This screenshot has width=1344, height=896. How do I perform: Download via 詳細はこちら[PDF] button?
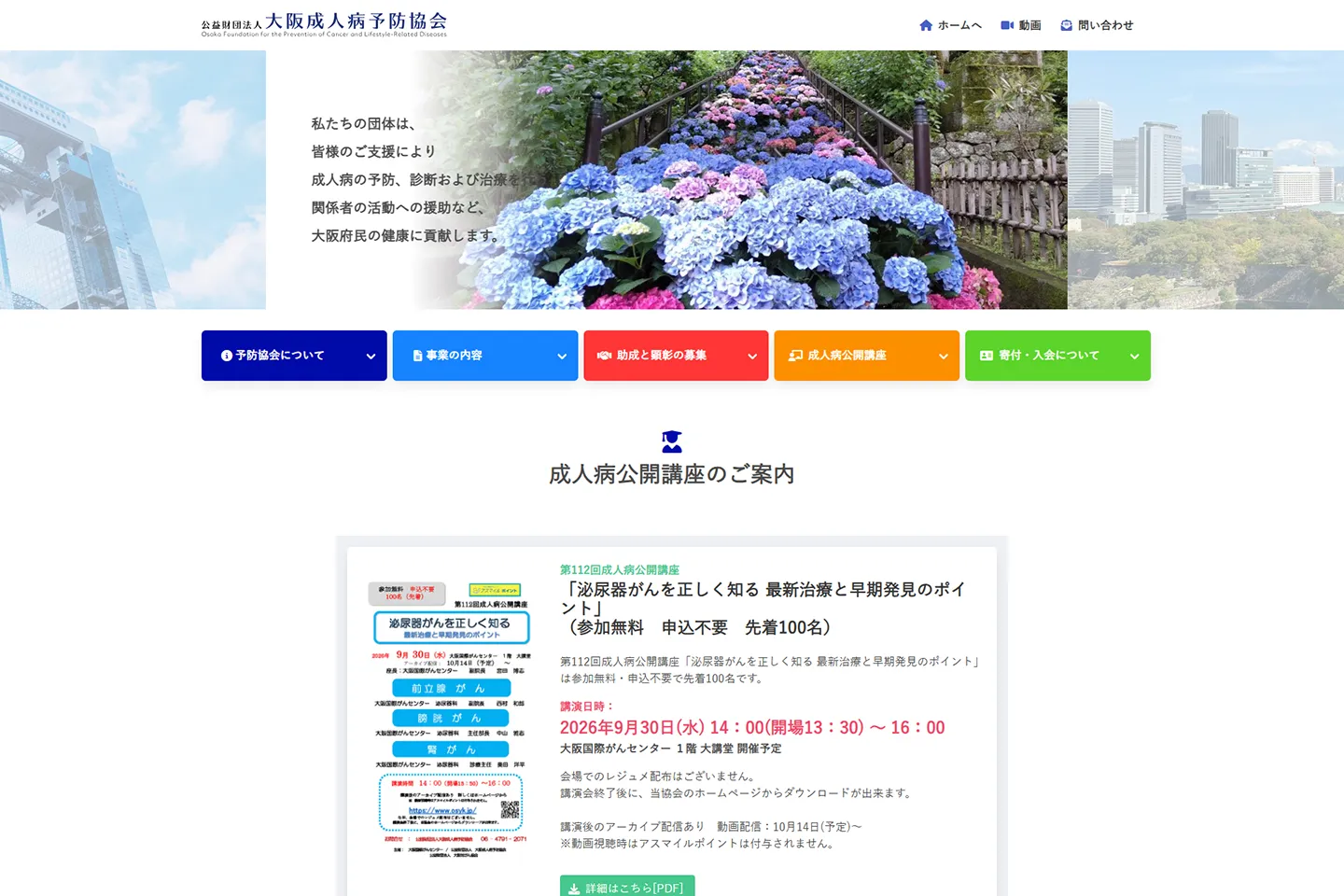click(x=627, y=887)
